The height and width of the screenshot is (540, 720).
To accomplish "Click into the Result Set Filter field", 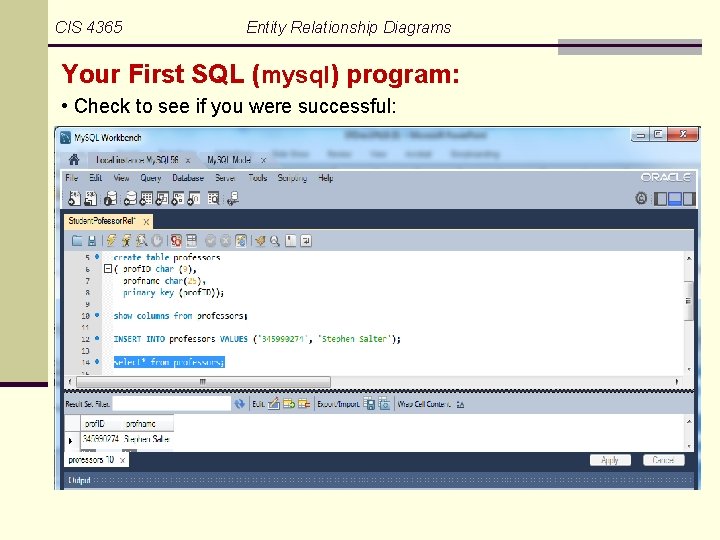I will tap(171, 404).
